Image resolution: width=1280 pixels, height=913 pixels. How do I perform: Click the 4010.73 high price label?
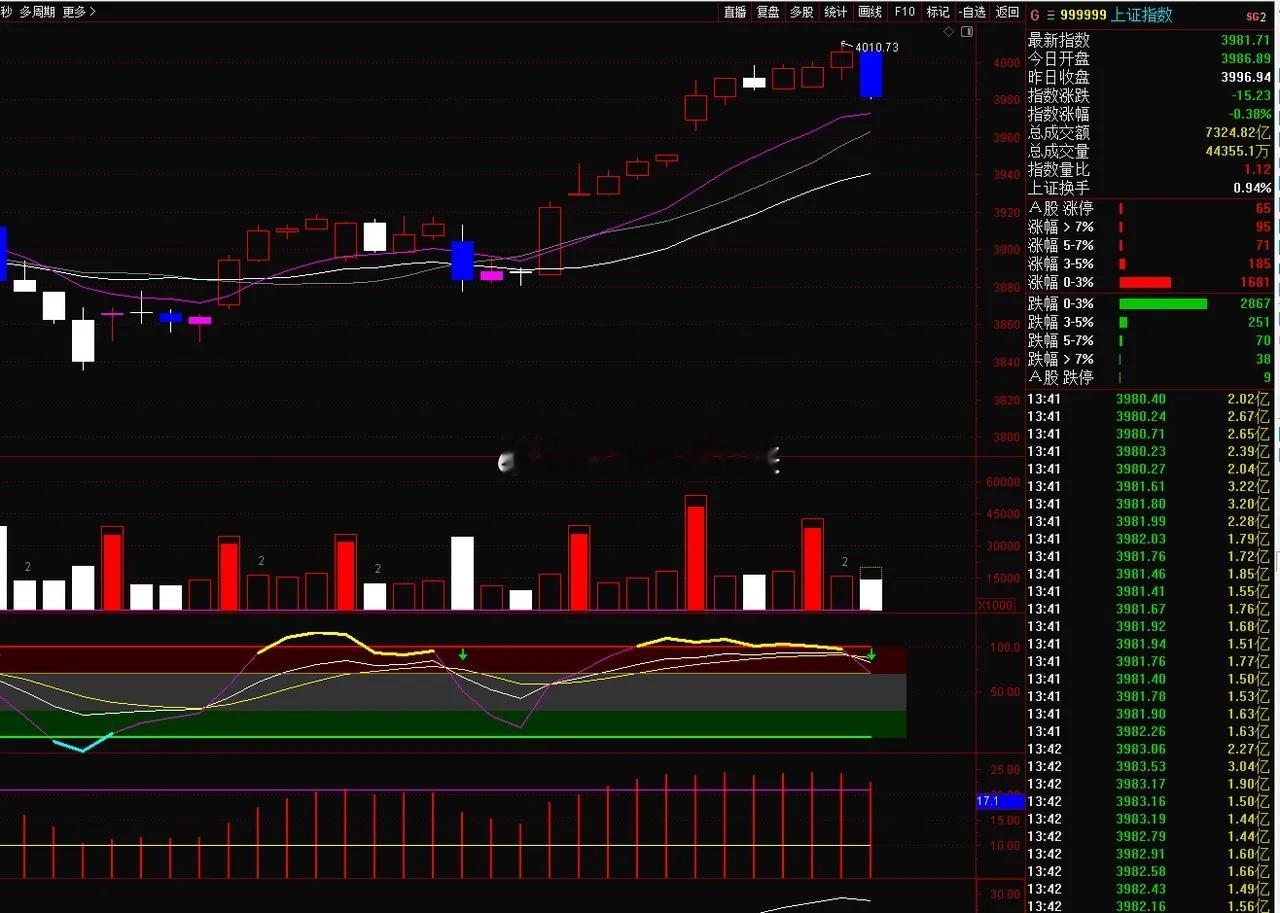[877, 47]
